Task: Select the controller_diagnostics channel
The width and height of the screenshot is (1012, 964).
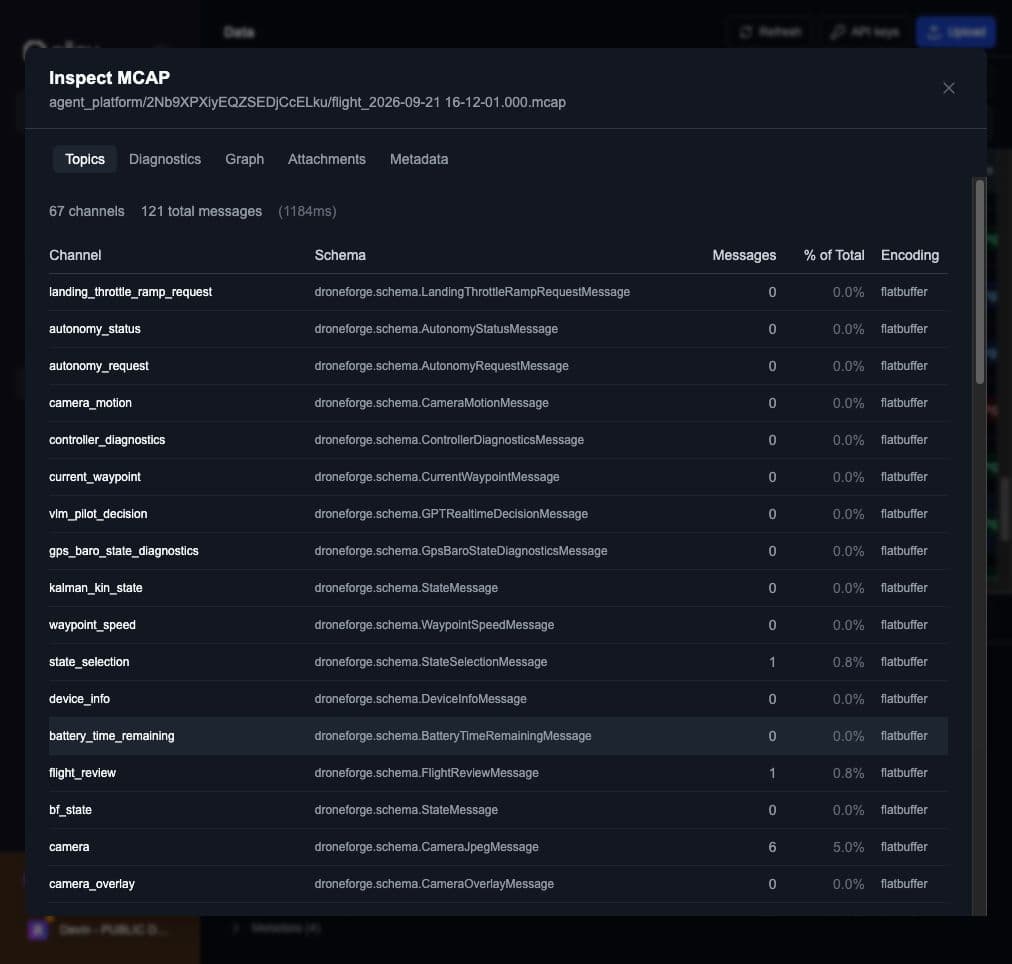Action: (107, 440)
